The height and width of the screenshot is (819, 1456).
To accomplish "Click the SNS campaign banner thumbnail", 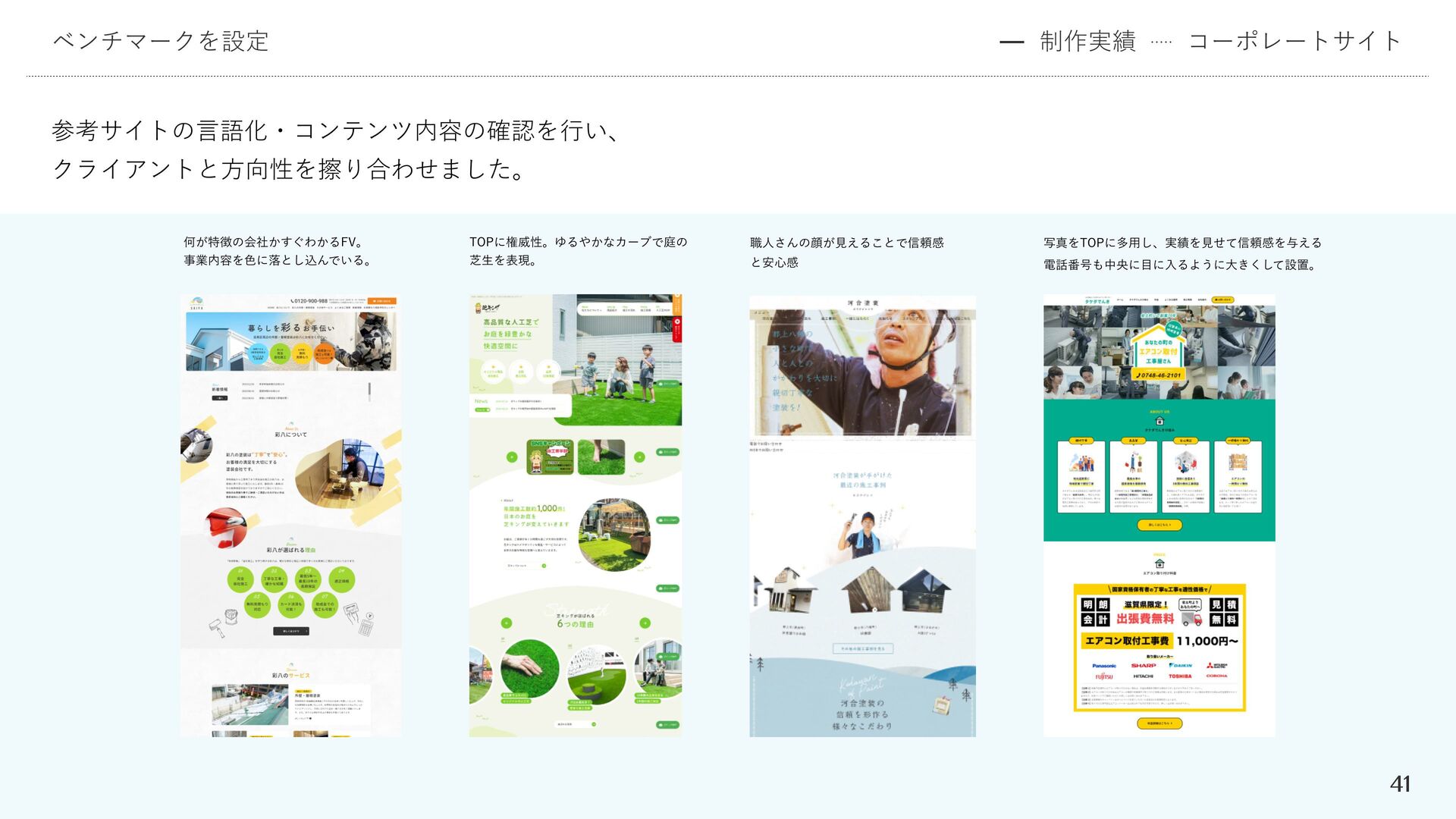I will [550, 457].
